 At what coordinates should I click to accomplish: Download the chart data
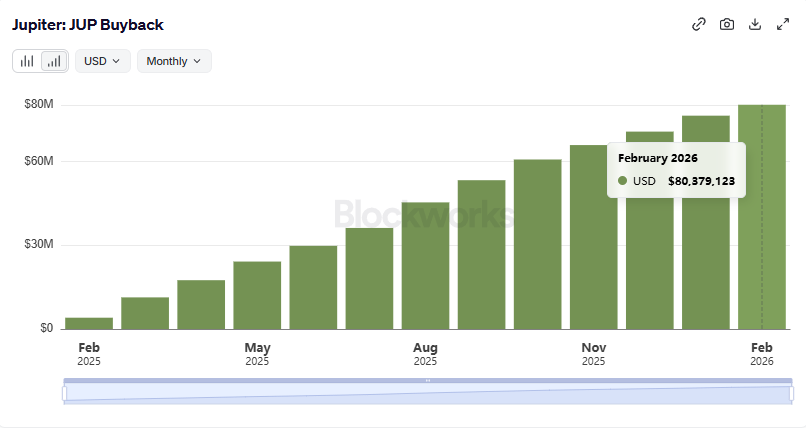(755, 24)
